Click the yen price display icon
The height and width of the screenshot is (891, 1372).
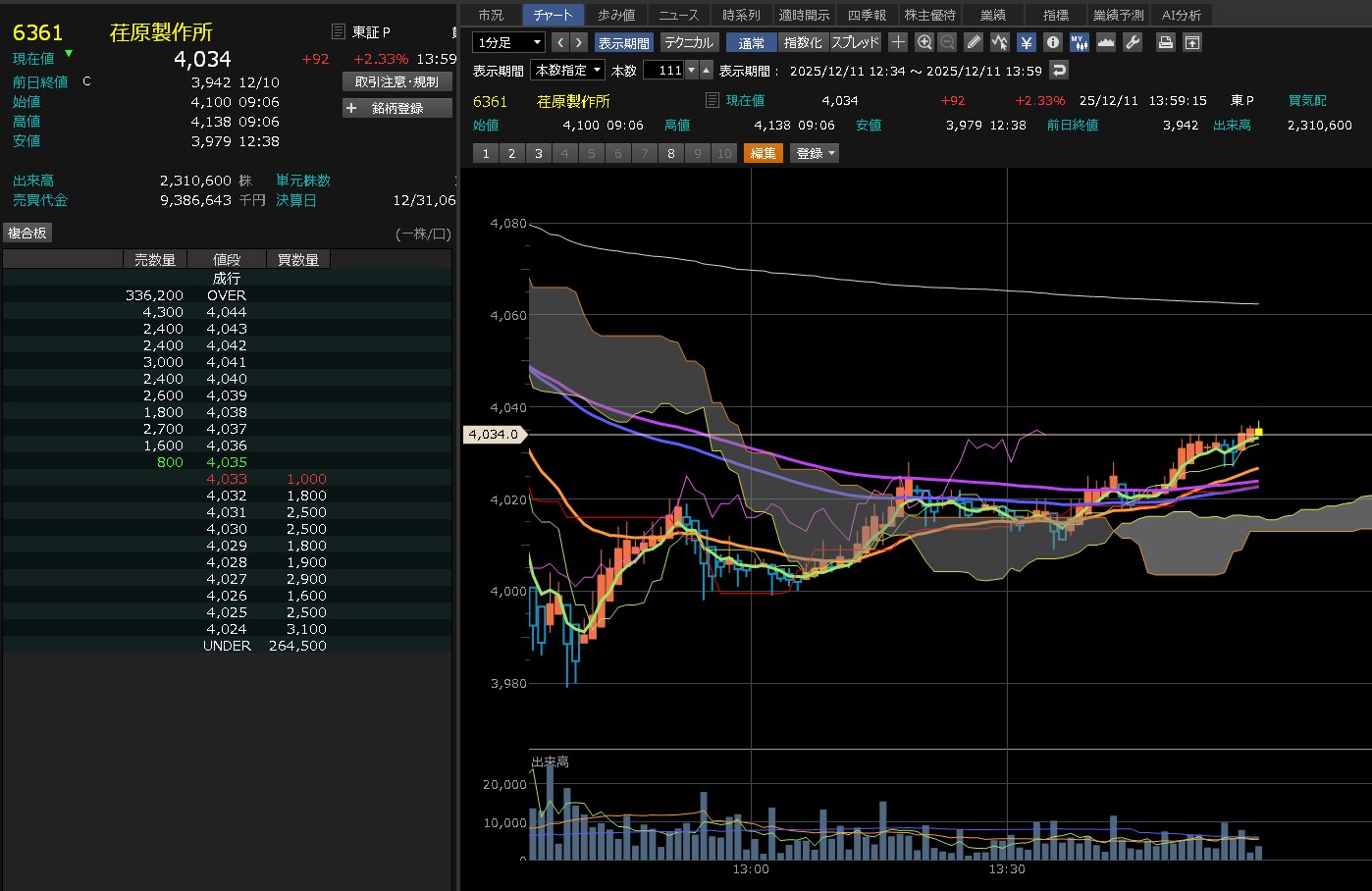(1027, 42)
